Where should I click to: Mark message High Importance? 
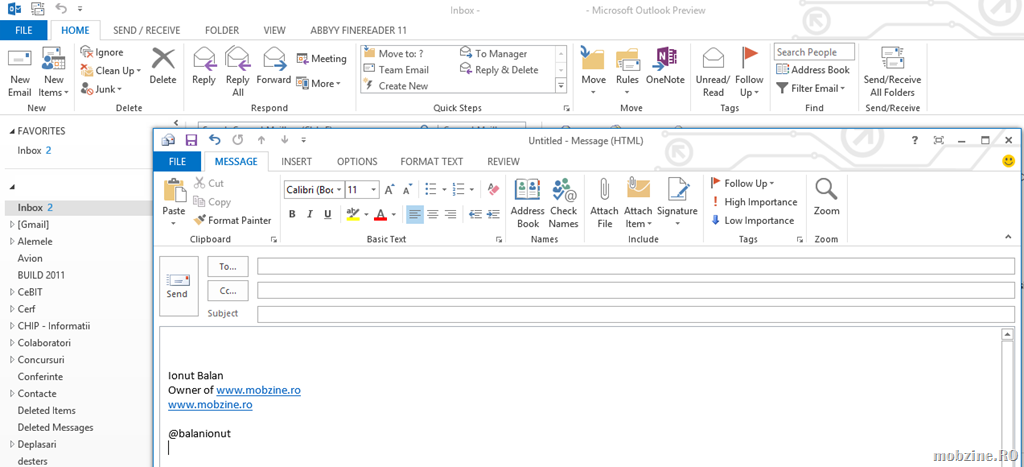[754, 202]
